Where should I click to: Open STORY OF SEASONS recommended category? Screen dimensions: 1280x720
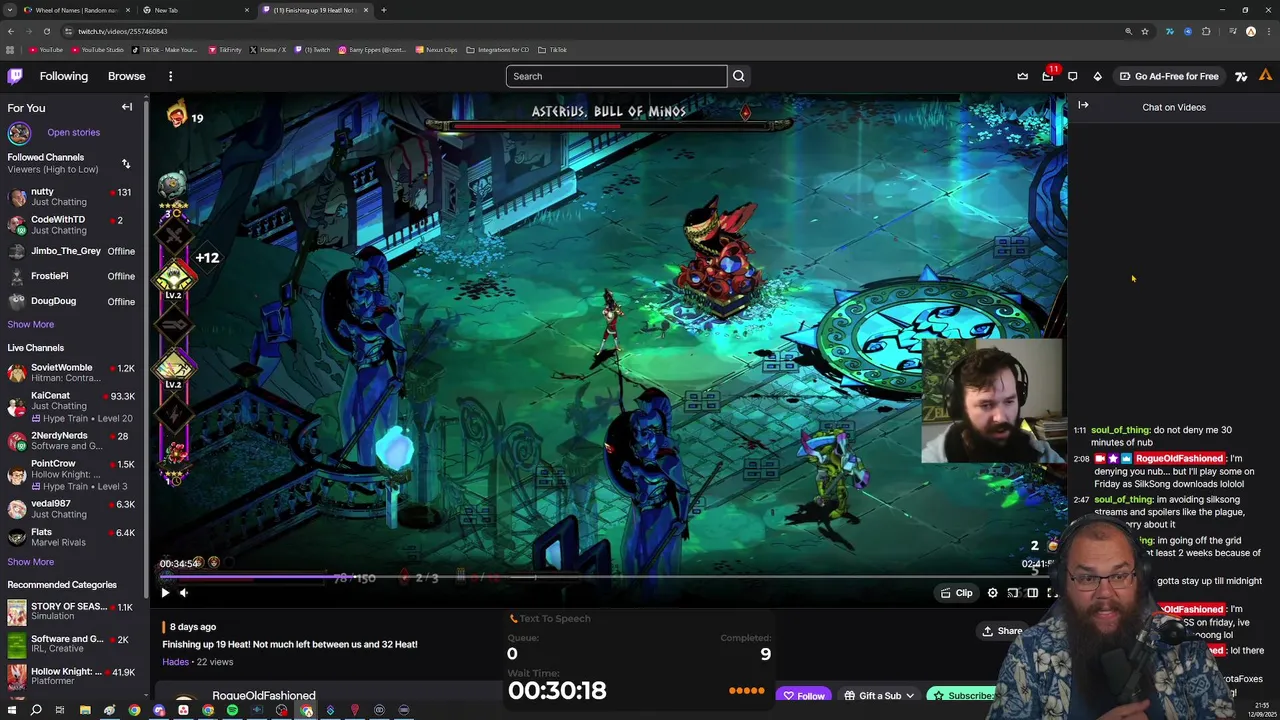[x=70, y=612]
